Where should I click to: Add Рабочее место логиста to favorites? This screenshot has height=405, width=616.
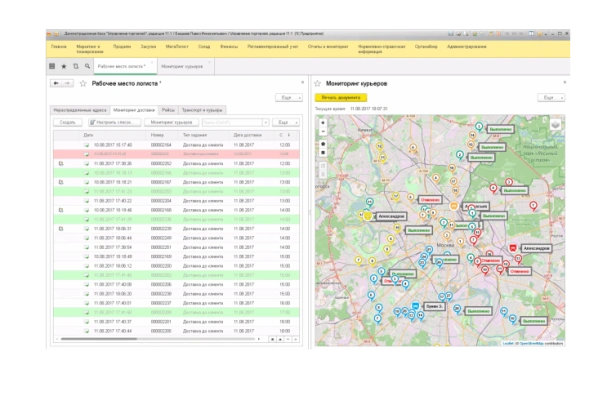[84, 85]
